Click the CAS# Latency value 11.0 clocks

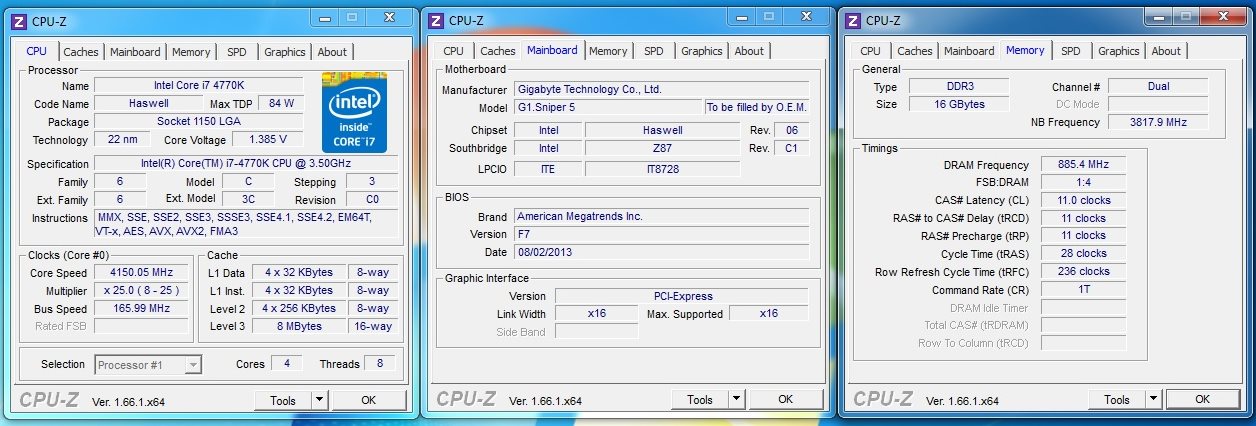pyautogui.click(x=1083, y=200)
